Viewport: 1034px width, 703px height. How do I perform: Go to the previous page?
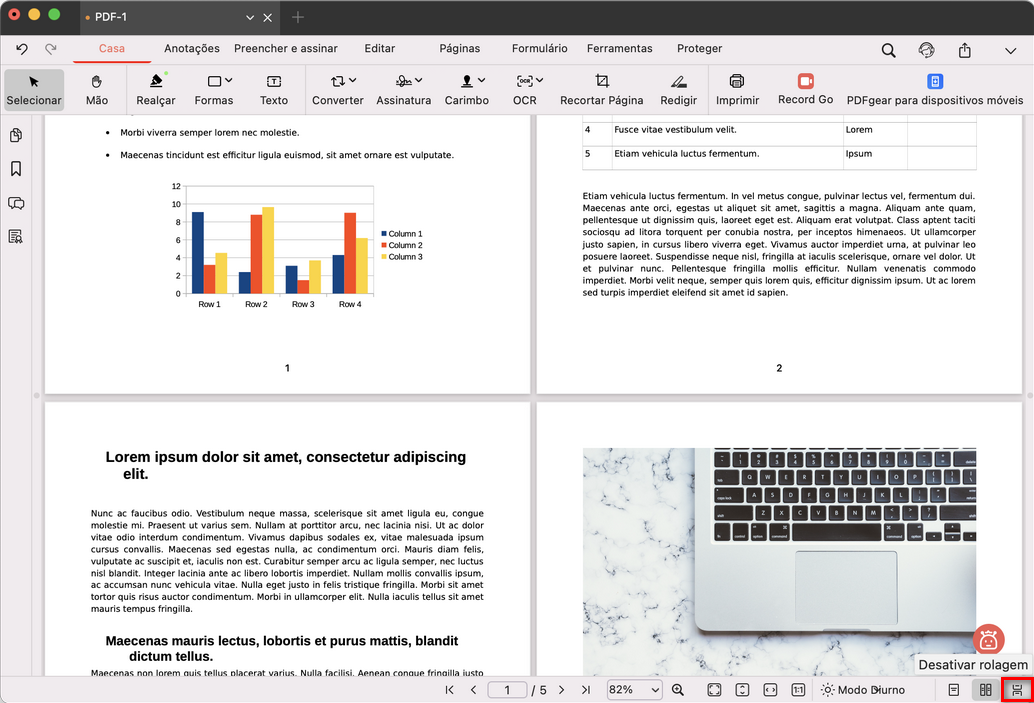click(x=473, y=690)
